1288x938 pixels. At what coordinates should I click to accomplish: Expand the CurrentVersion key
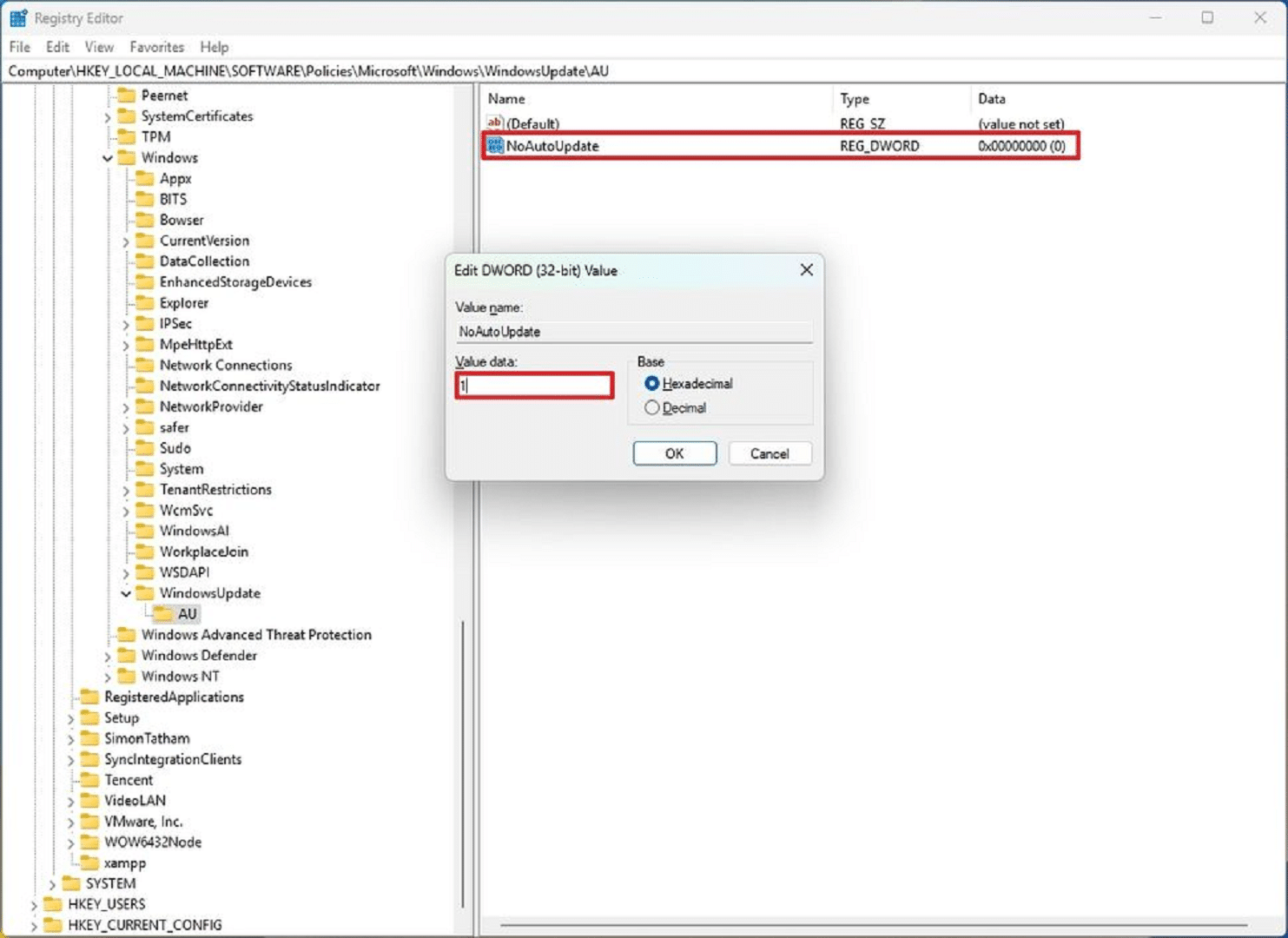(x=126, y=241)
